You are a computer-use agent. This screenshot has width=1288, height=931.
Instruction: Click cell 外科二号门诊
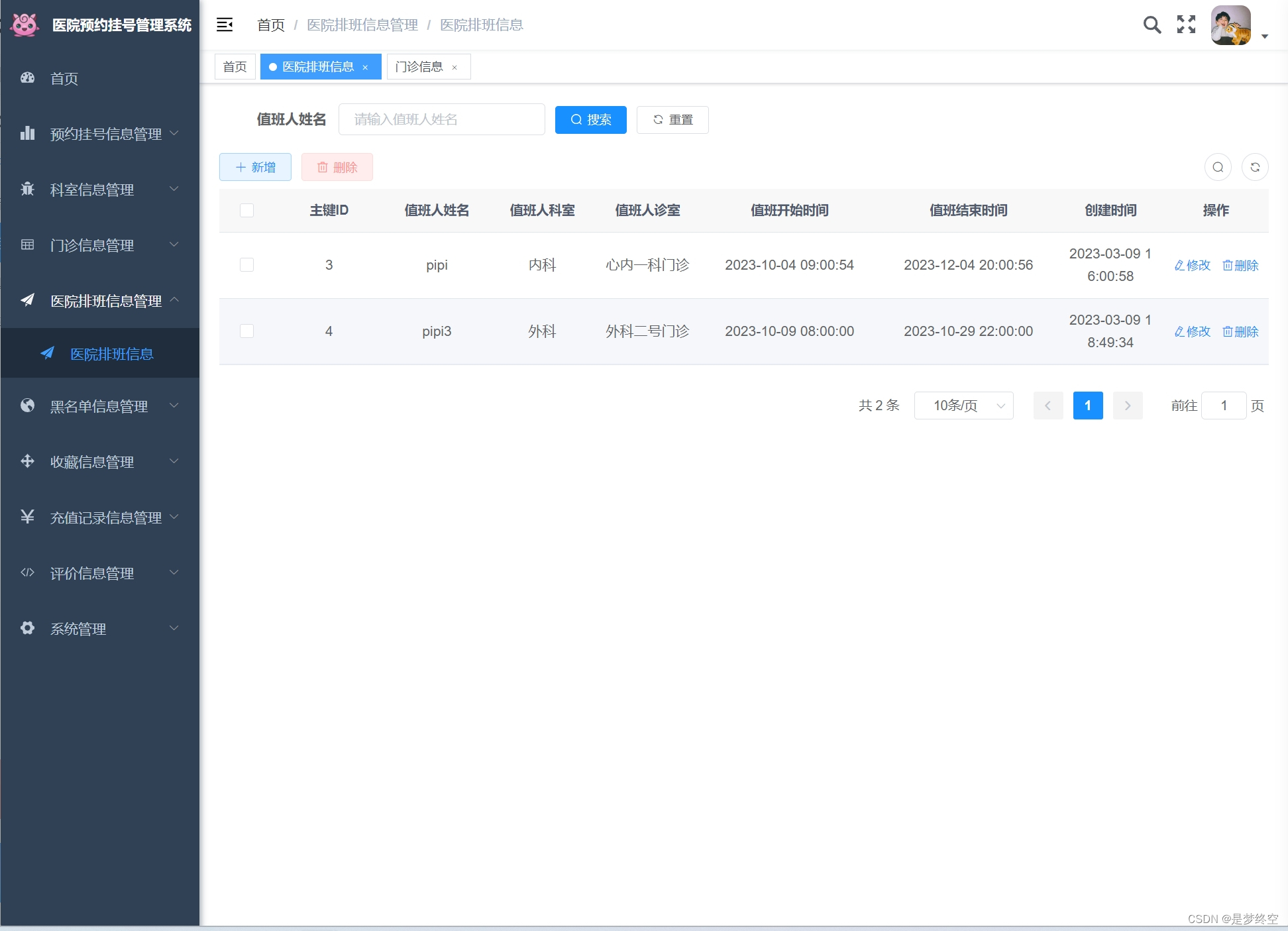tap(647, 331)
